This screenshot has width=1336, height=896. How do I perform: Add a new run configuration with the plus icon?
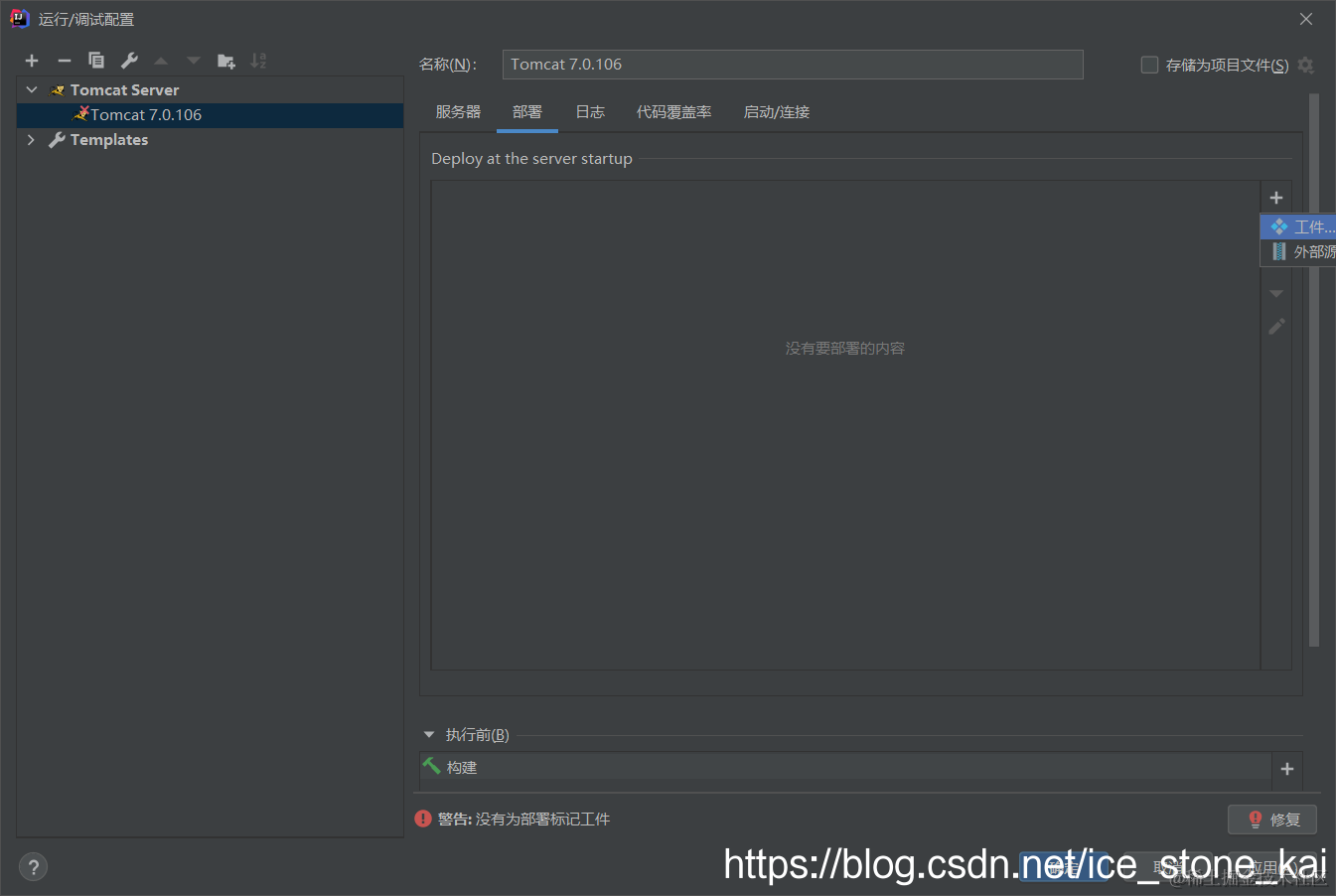[32, 61]
